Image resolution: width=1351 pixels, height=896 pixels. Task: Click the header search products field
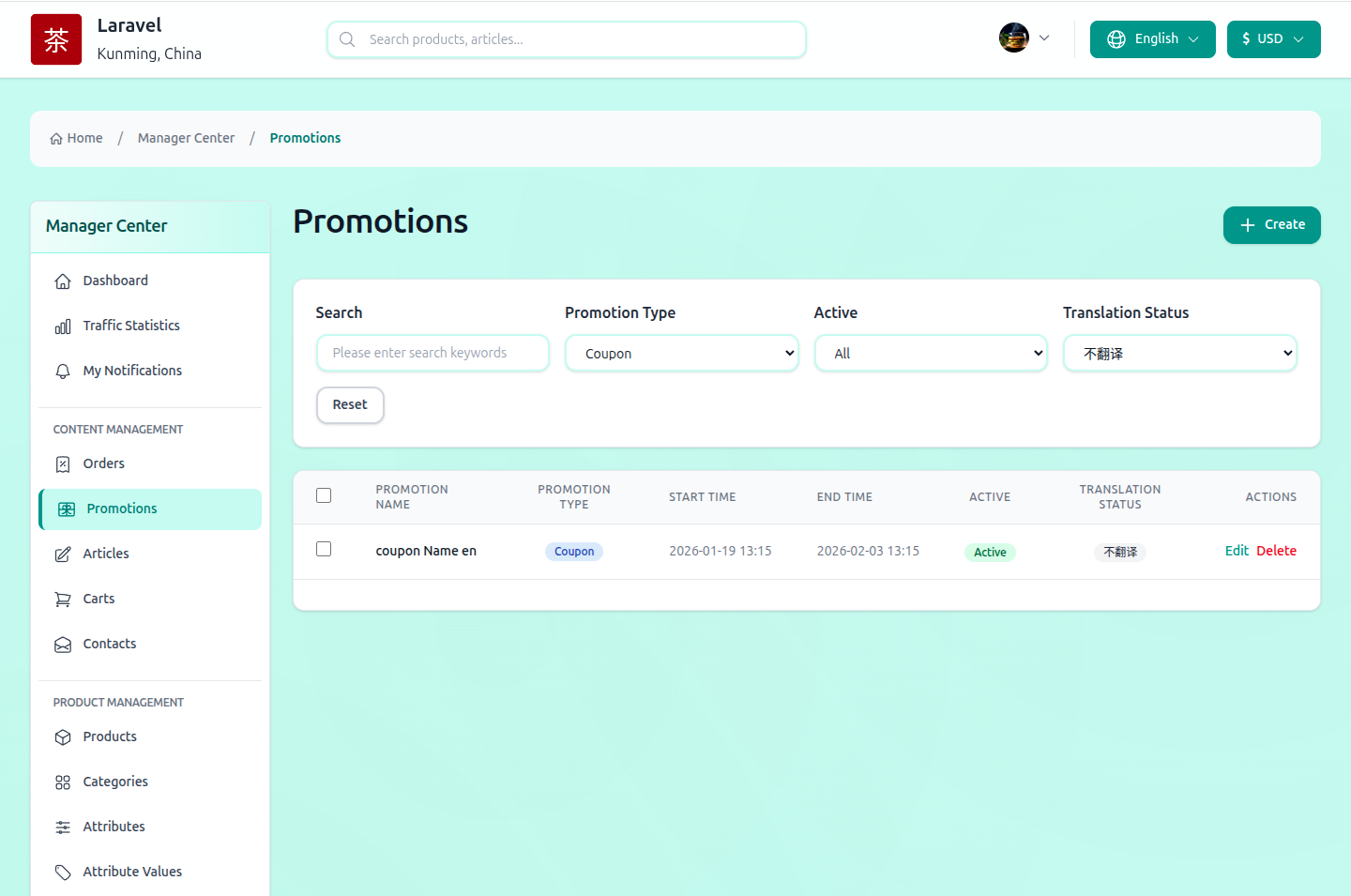pyautogui.click(x=567, y=39)
